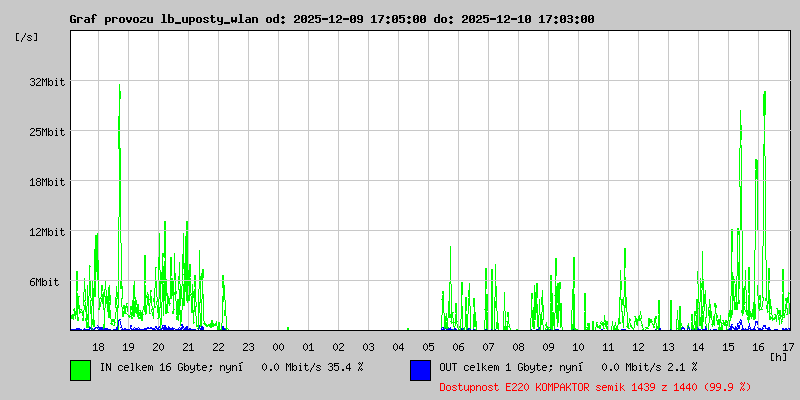This screenshot has height=400, width=800.
Task: Click the 18Mbit y-axis label
Action: (47, 182)
